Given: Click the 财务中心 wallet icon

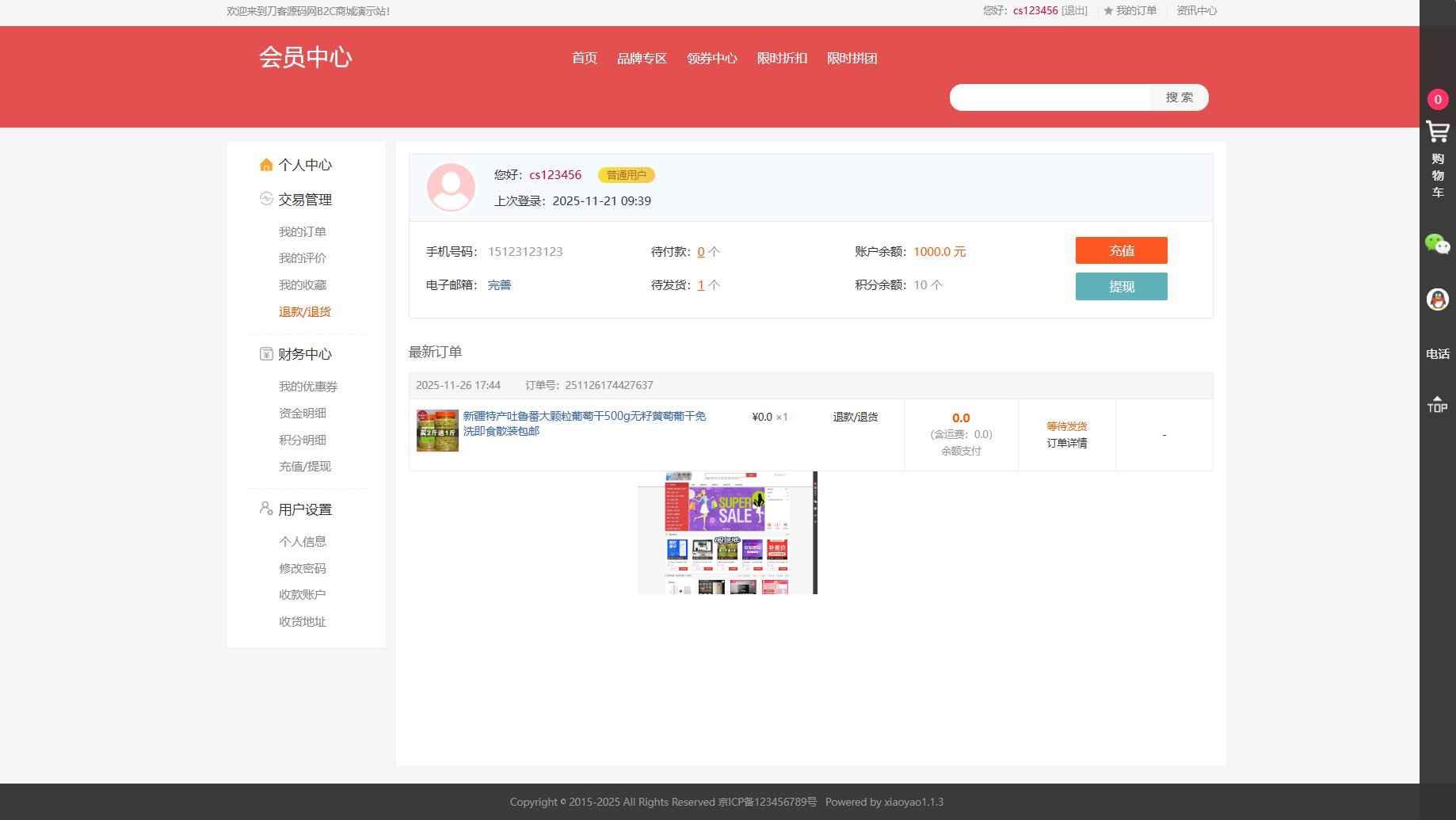Looking at the screenshot, I should coord(265,354).
